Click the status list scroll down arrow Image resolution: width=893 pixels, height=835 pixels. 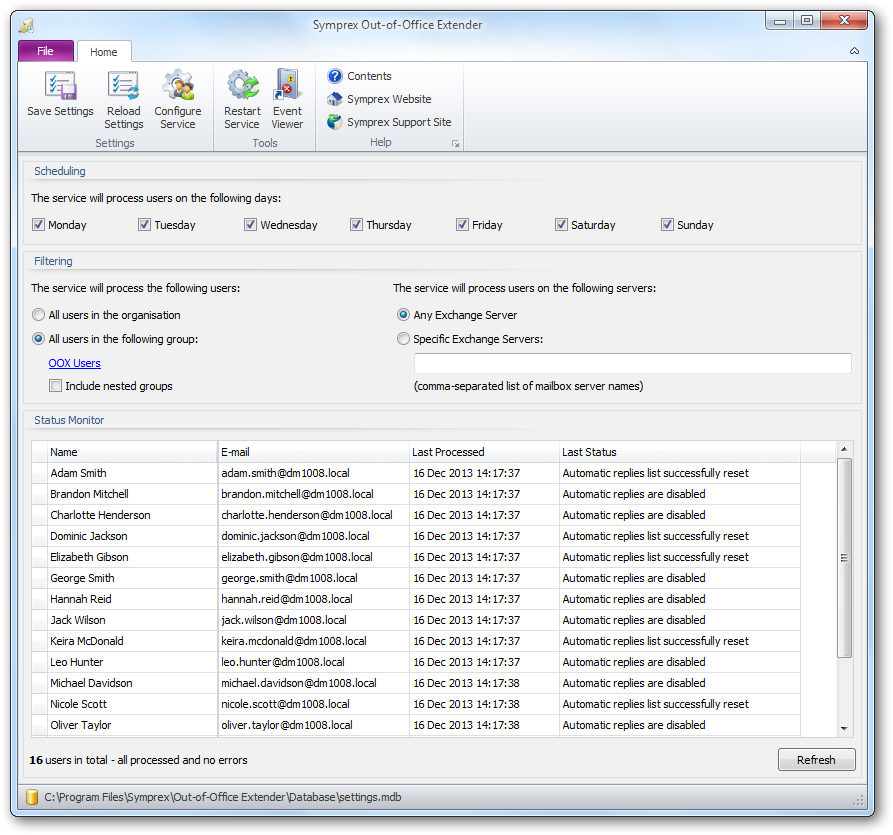tap(844, 728)
